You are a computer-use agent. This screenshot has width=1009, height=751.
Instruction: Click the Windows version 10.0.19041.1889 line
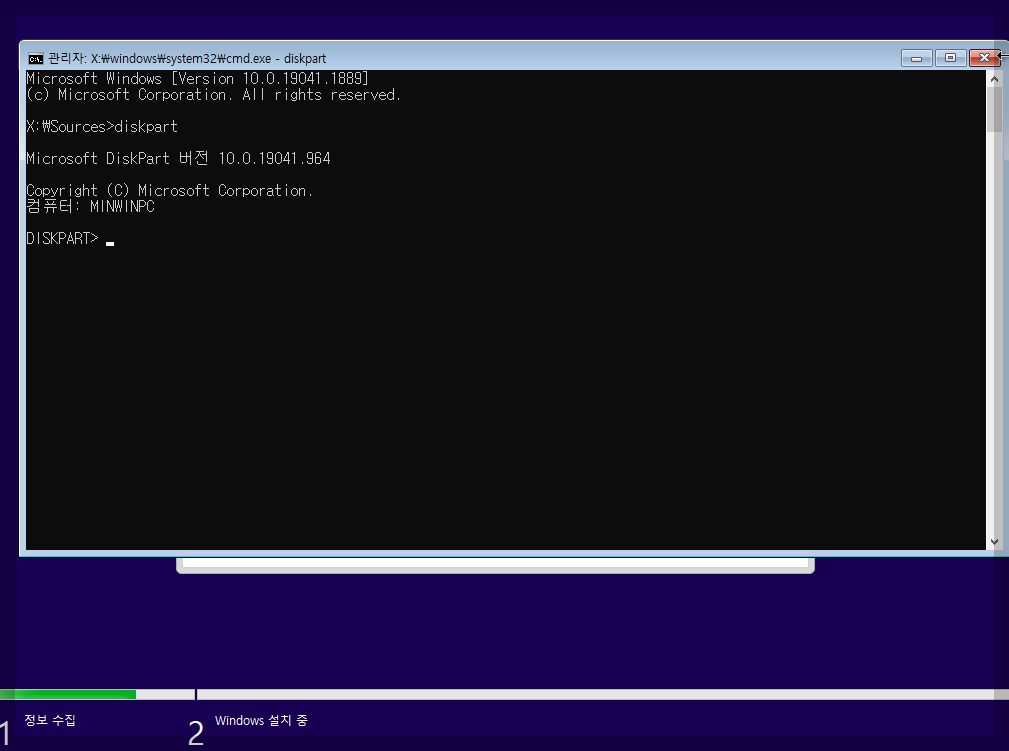198,79
